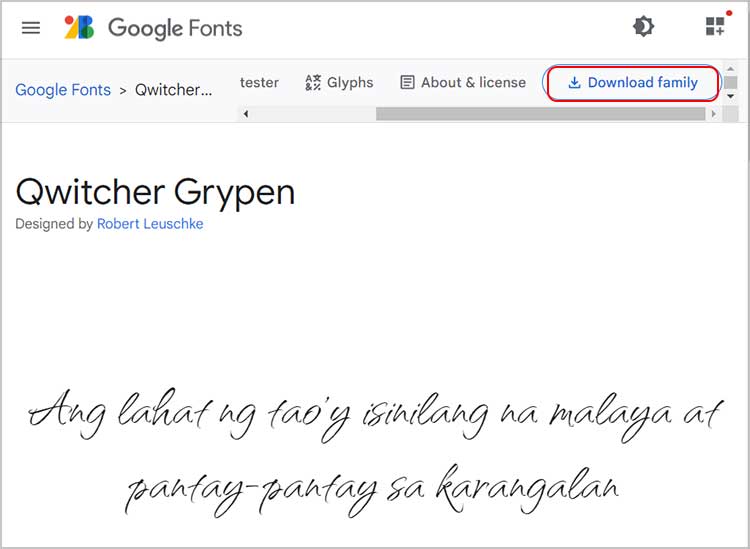
Task: Click the Google Fonts title text
Action: [x=175, y=28]
